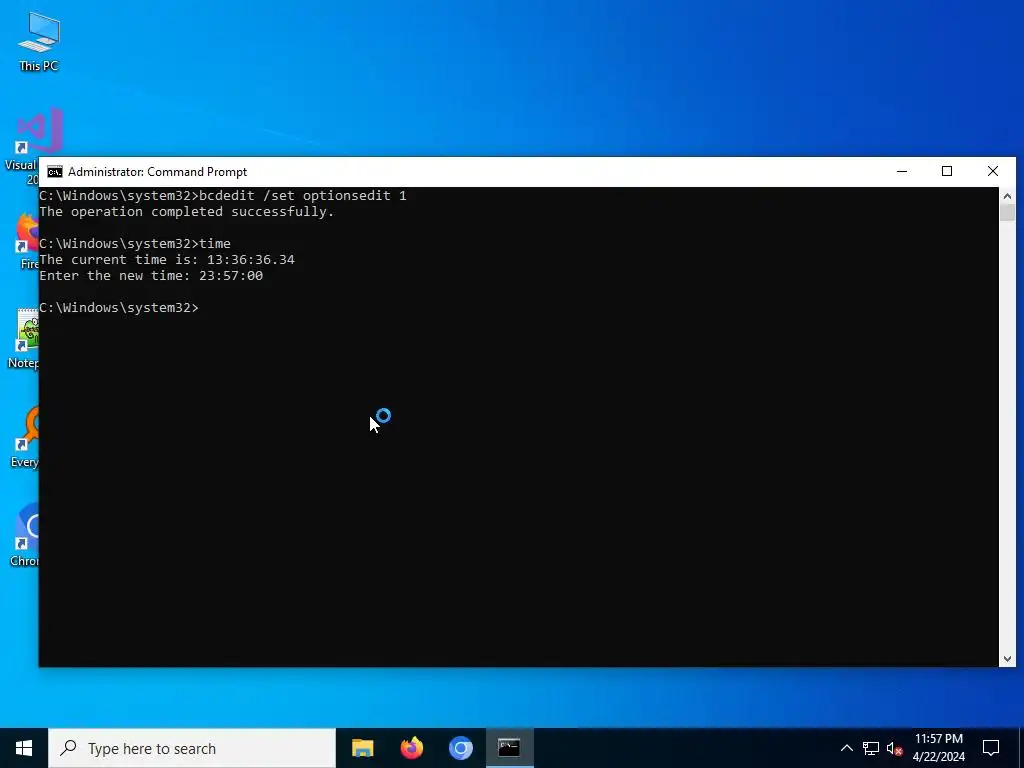This screenshot has height=768, width=1024.
Task: Click the Command Prompt scrollbar down arrow
Action: [1007, 659]
